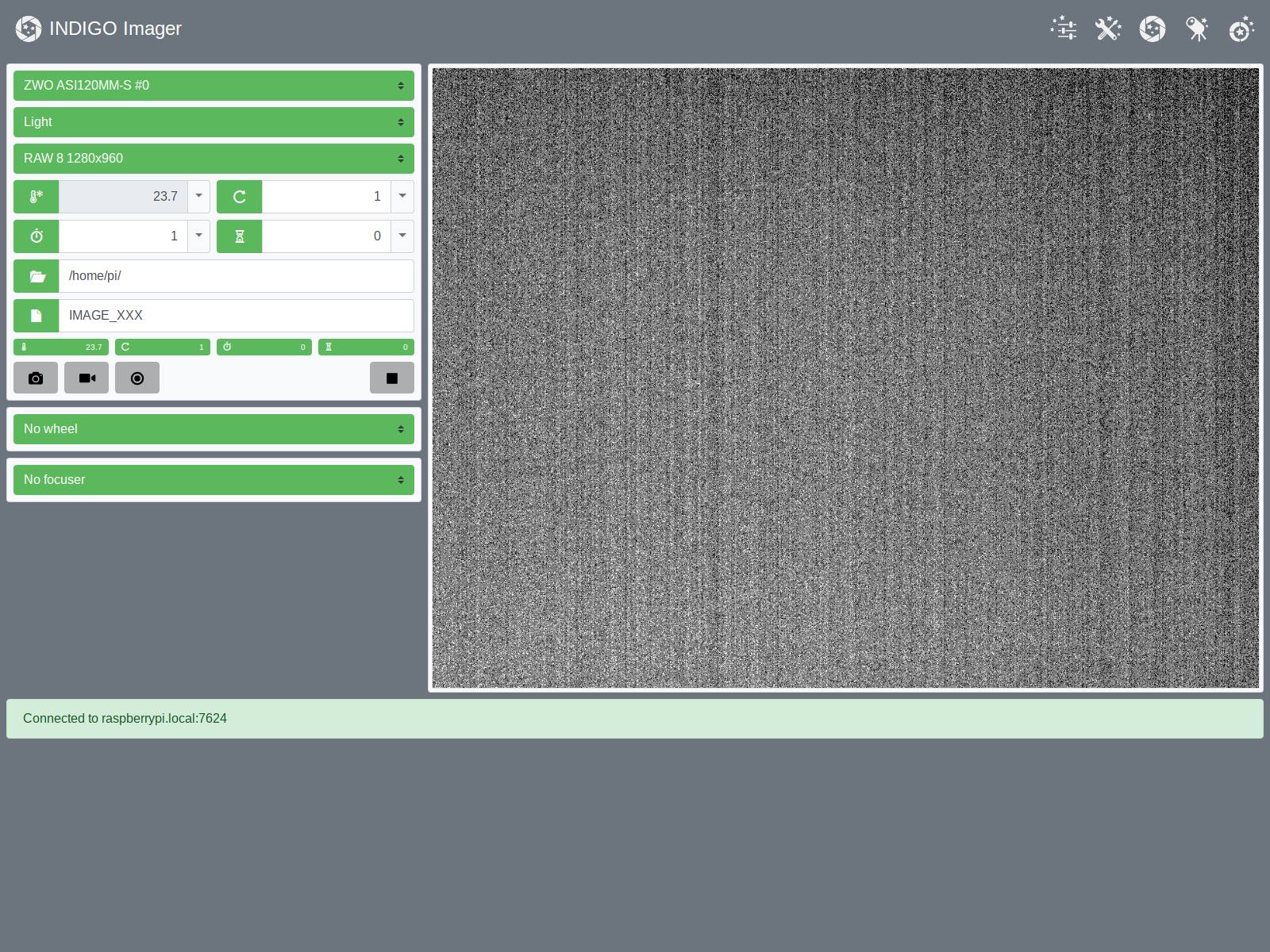
Task: Open the Light frame type dropdown
Action: pos(214,122)
